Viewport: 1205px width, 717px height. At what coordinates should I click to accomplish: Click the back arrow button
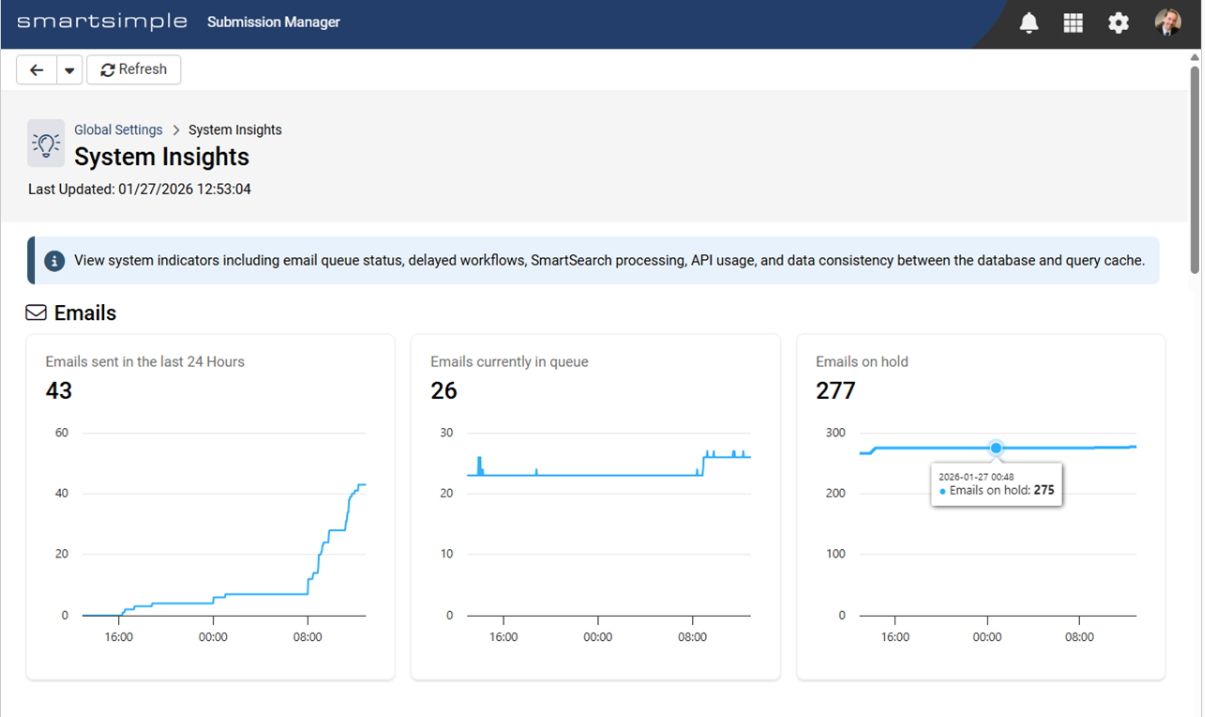(x=37, y=70)
